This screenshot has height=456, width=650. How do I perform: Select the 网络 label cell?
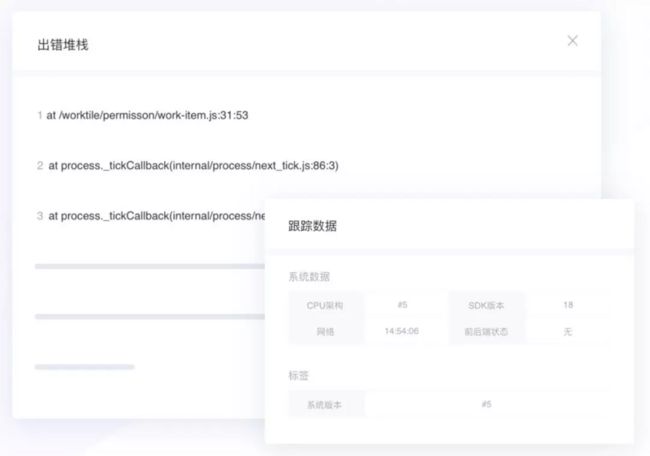tap(326, 331)
